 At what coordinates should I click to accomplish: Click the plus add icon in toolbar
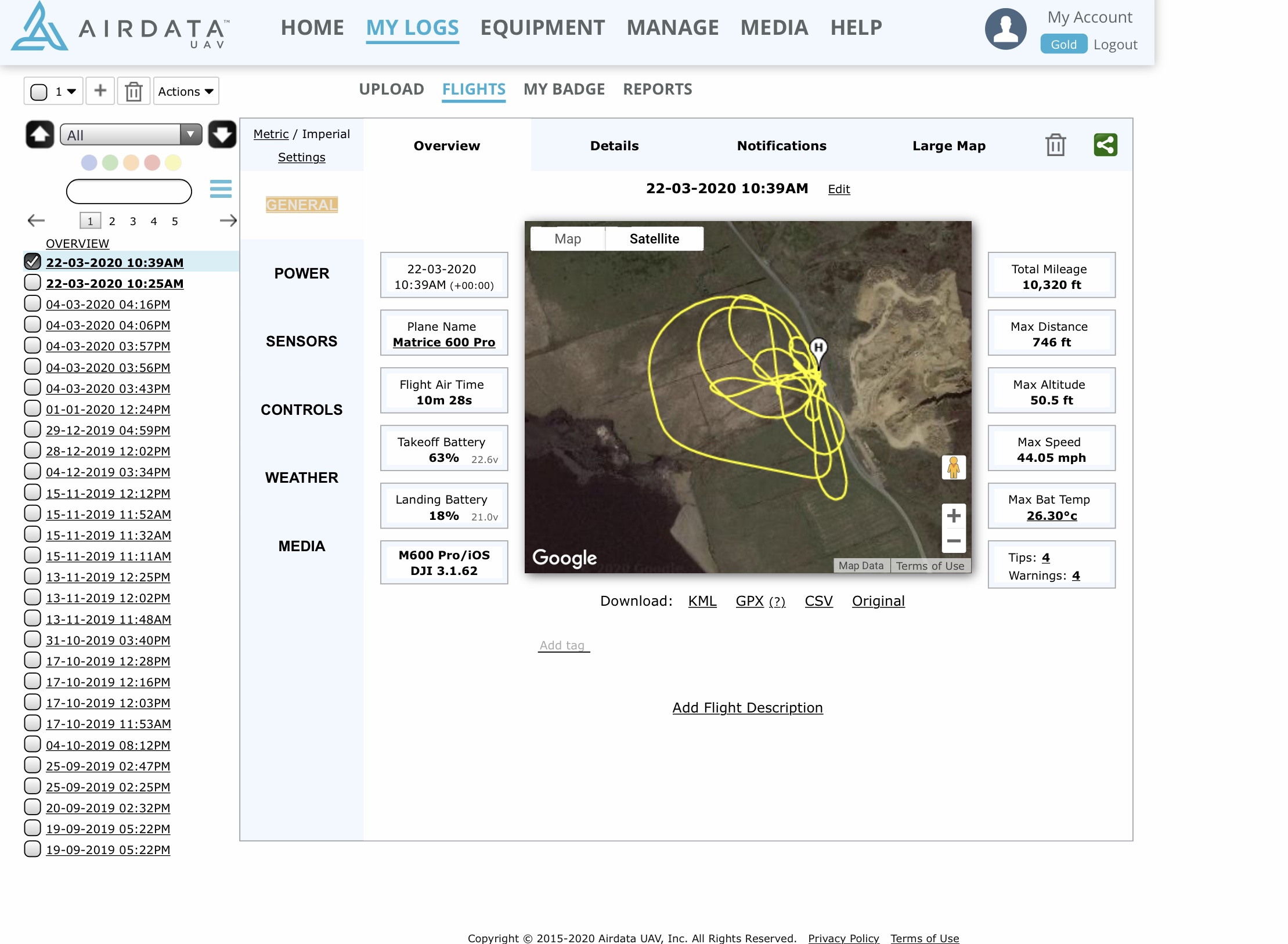(100, 91)
